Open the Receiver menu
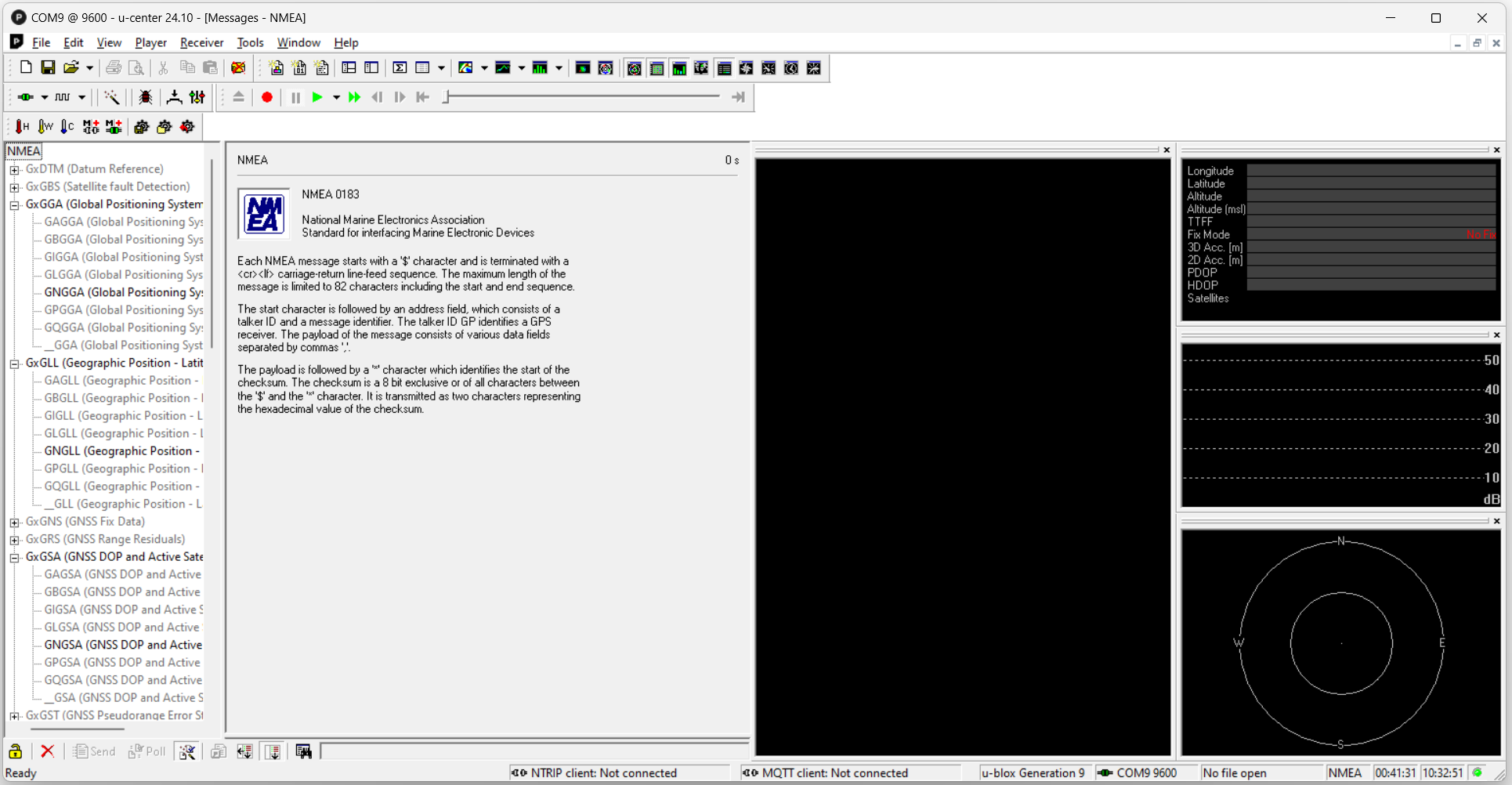The width and height of the screenshot is (1512, 785). (201, 42)
